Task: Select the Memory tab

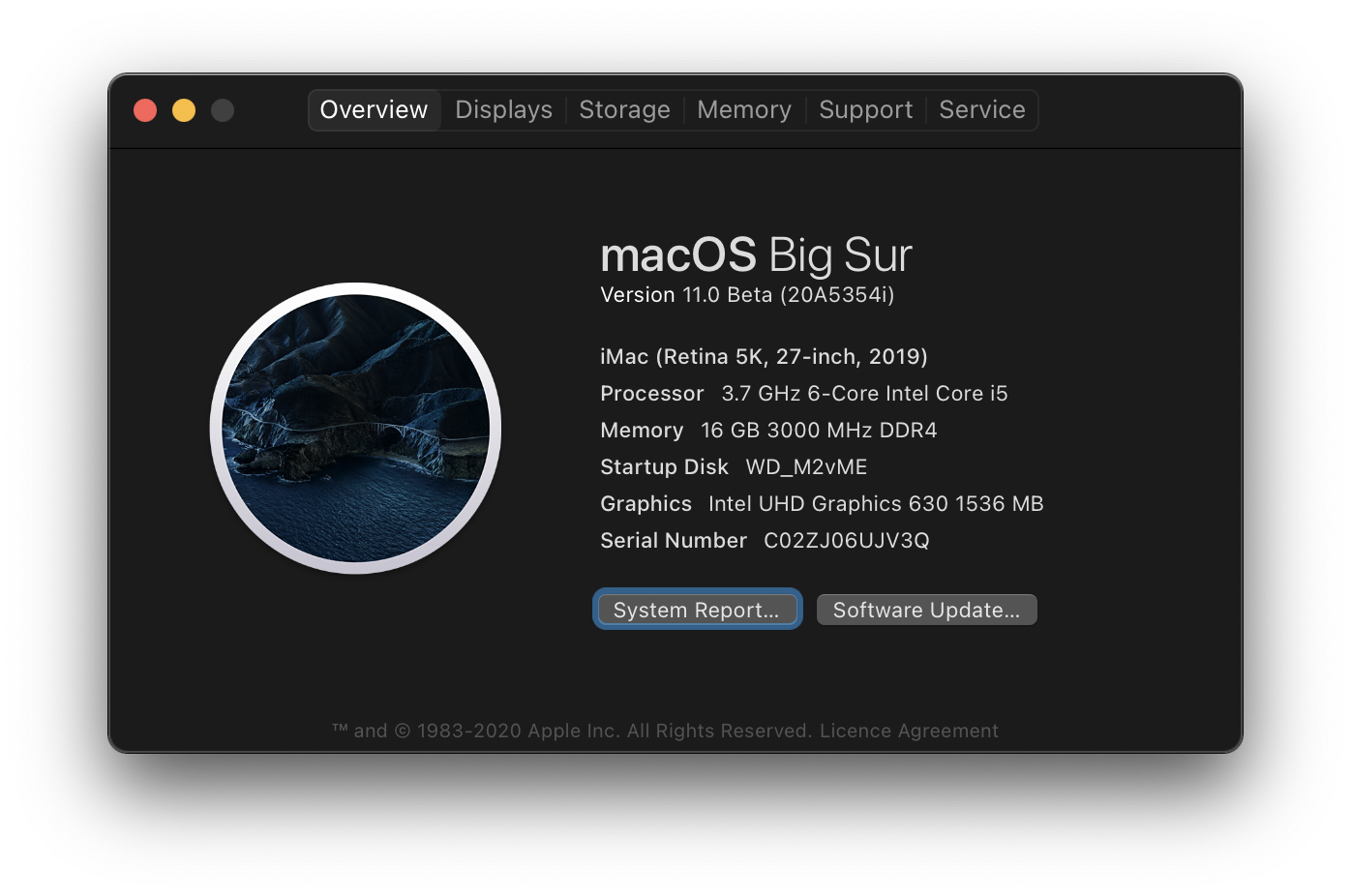Action: (x=743, y=109)
